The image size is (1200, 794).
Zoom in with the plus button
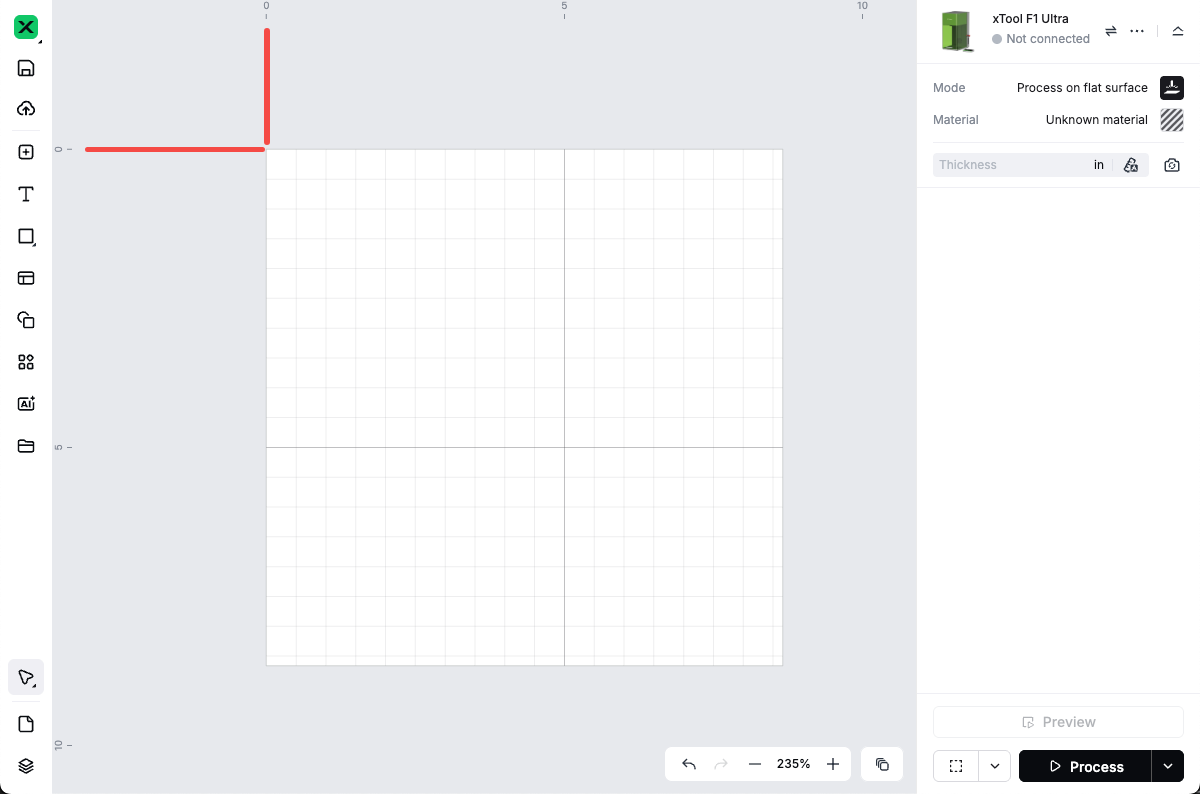coord(833,764)
